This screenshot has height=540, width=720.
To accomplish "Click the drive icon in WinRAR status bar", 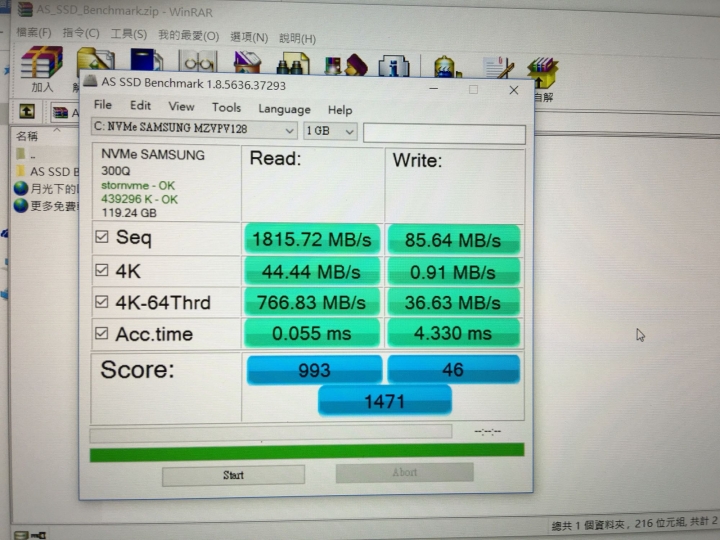I will click(x=22, y=535).
